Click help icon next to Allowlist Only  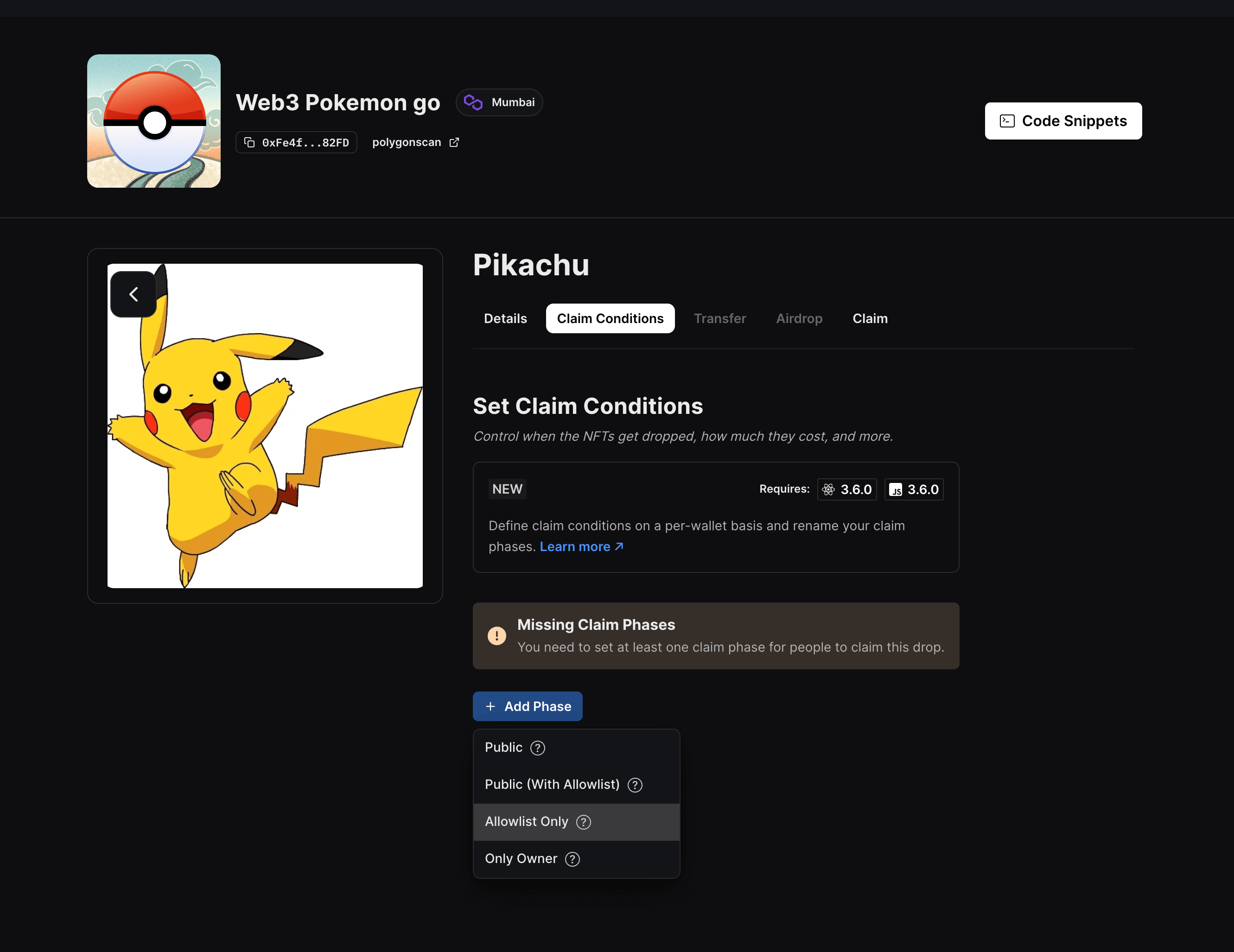(583, 822)
